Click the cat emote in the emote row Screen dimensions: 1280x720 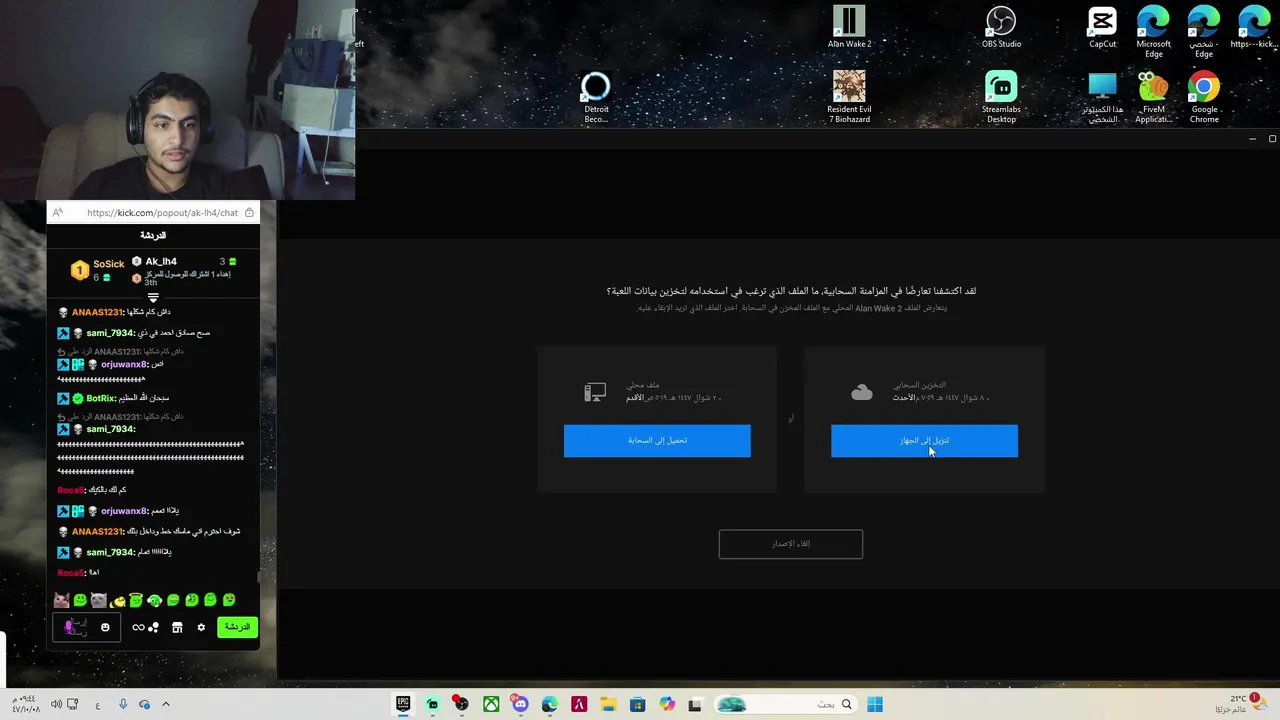pos(62,600)
